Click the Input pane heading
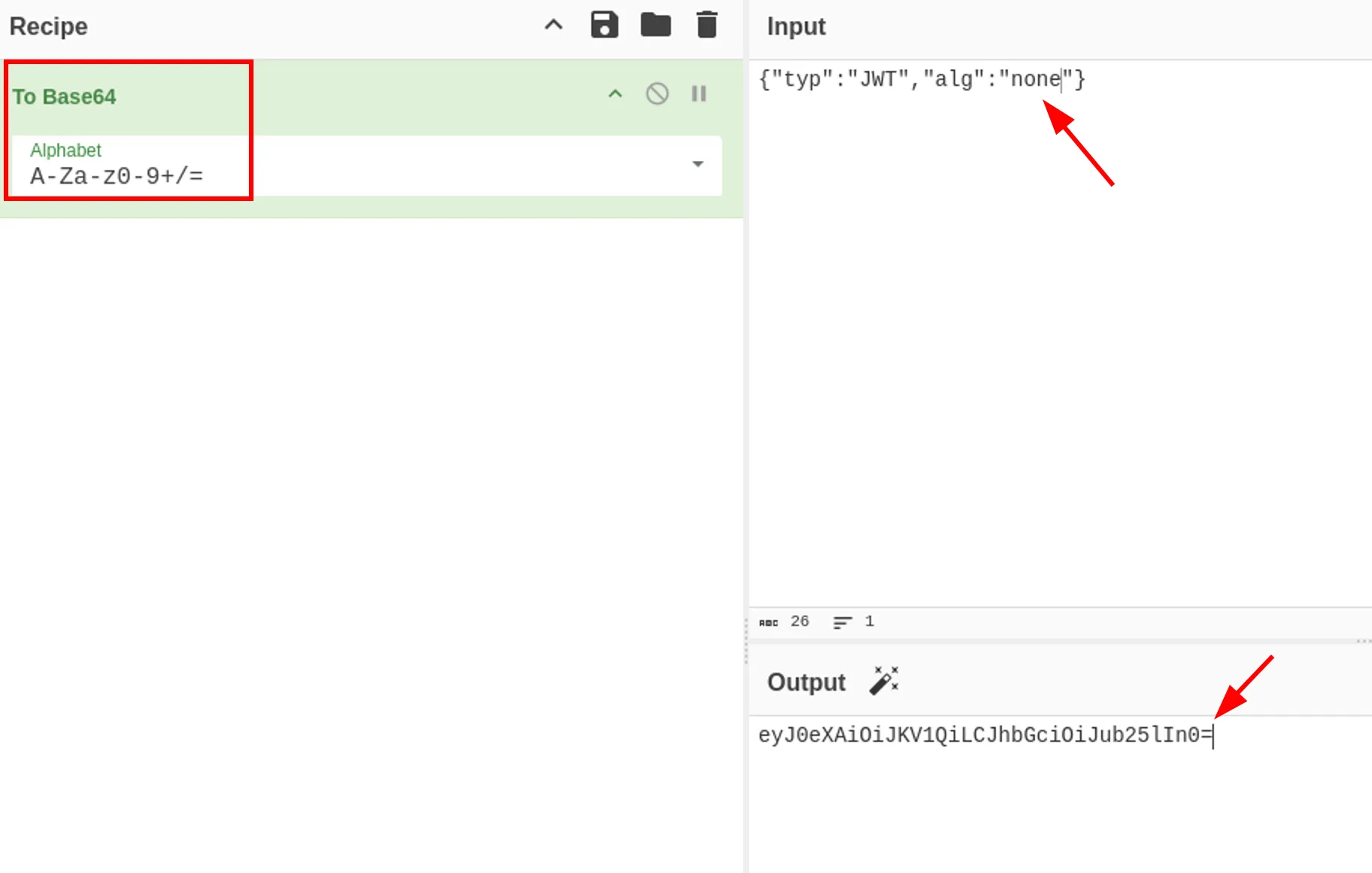 tap(796, 26)
